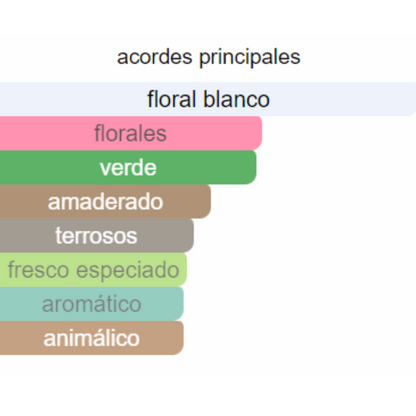Click the teal aromático accord bar
This screenshot has width=416, height=416.
(x=92, y=304)
